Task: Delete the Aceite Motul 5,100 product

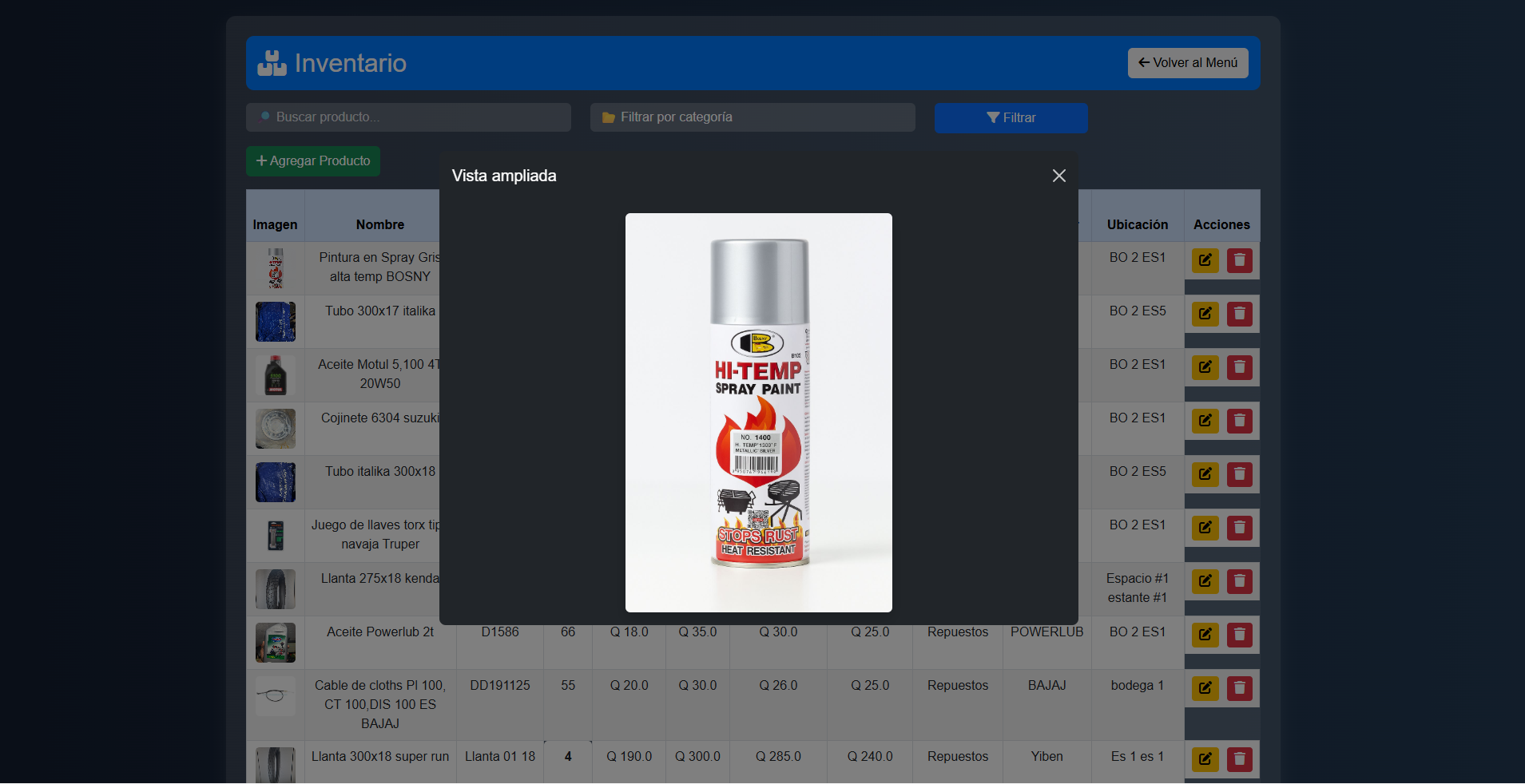Action: 1240,367
